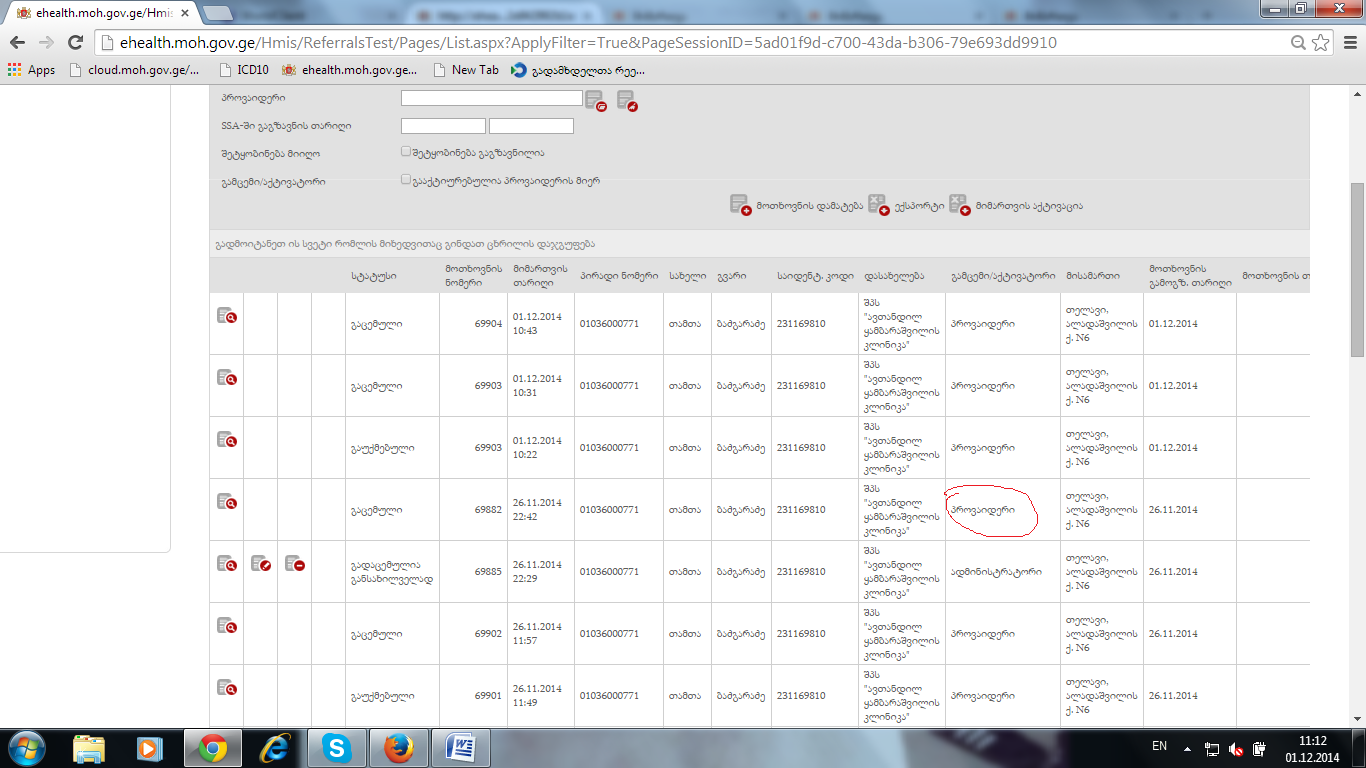View details of request 69904

coord(227,316)
